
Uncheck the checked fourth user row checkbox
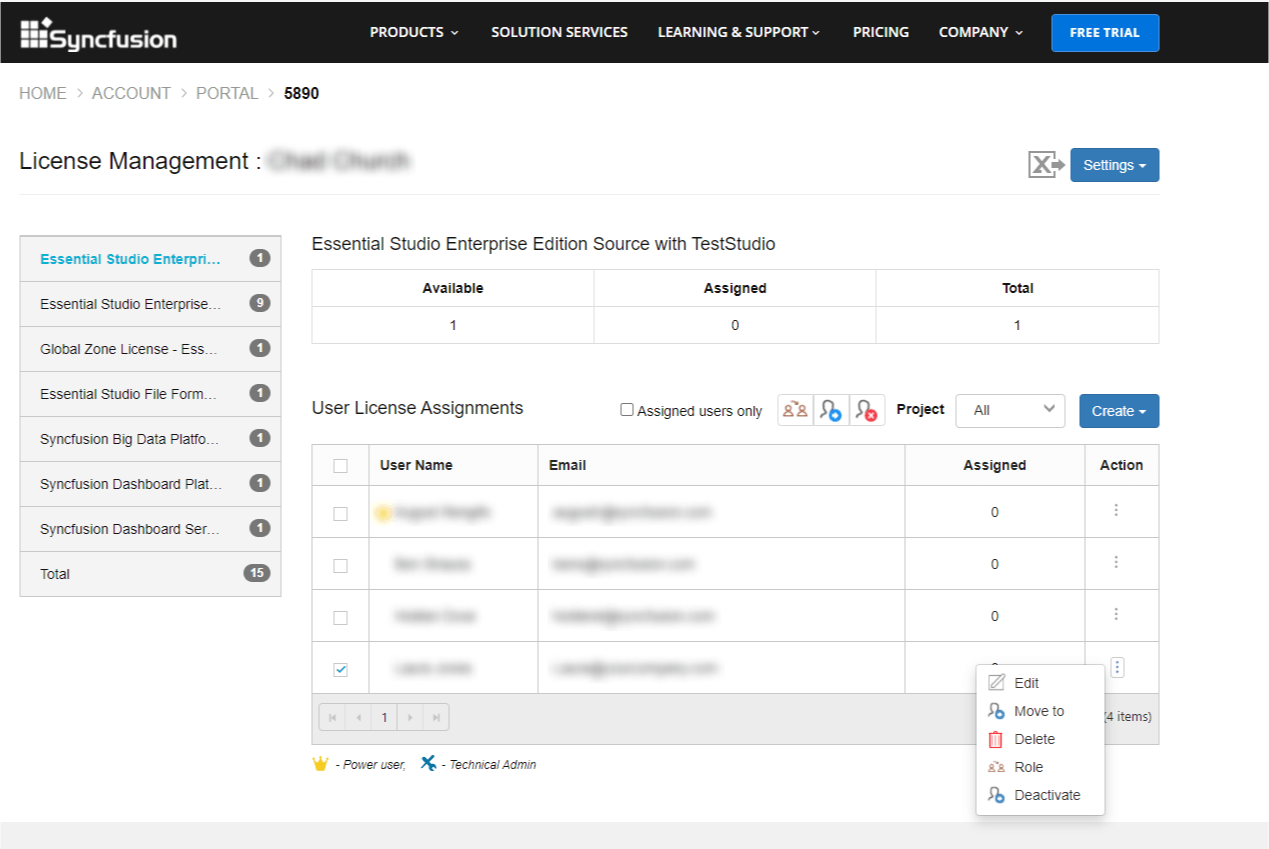340,669
